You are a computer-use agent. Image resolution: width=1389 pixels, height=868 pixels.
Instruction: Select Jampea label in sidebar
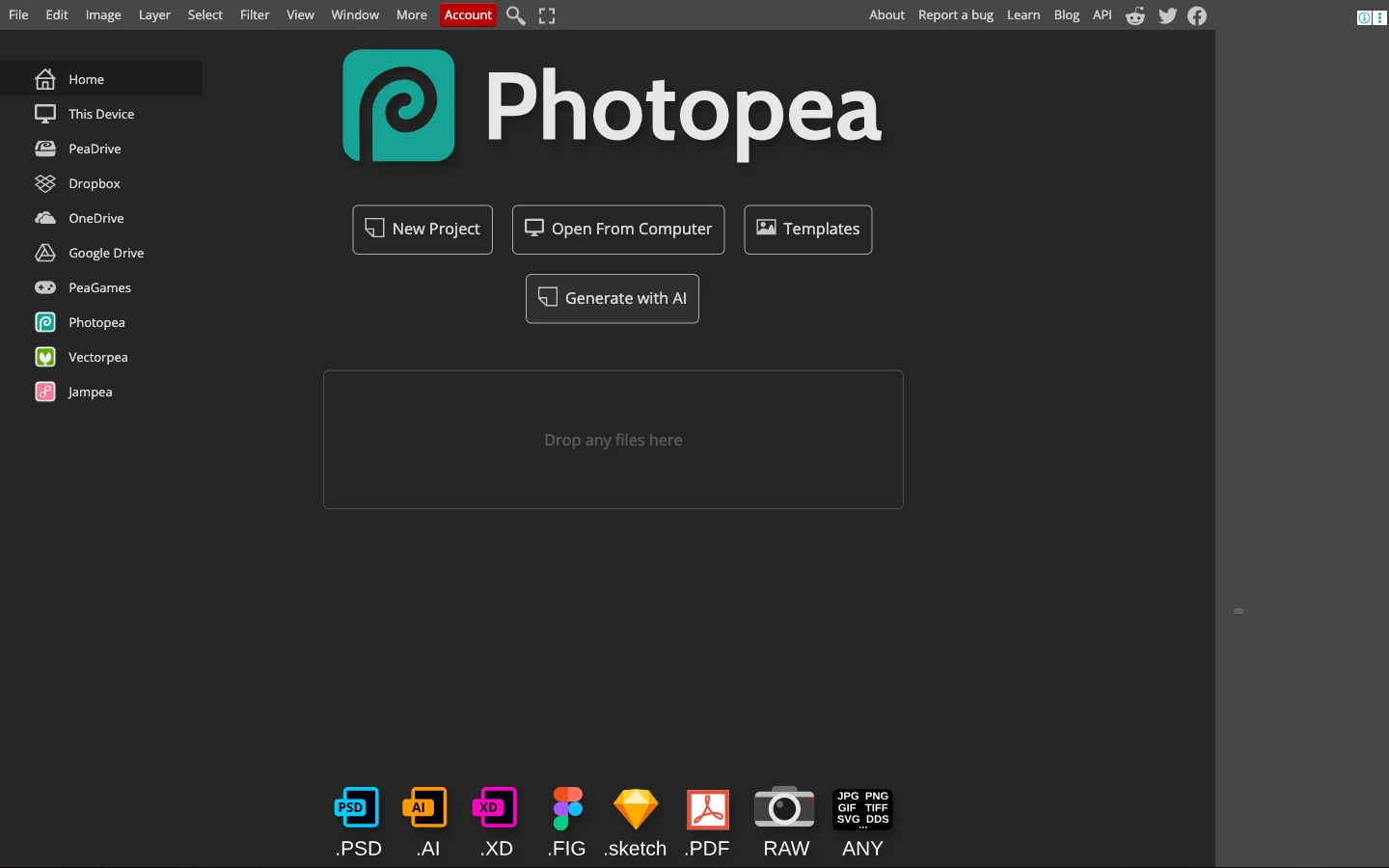pos(91,392)
